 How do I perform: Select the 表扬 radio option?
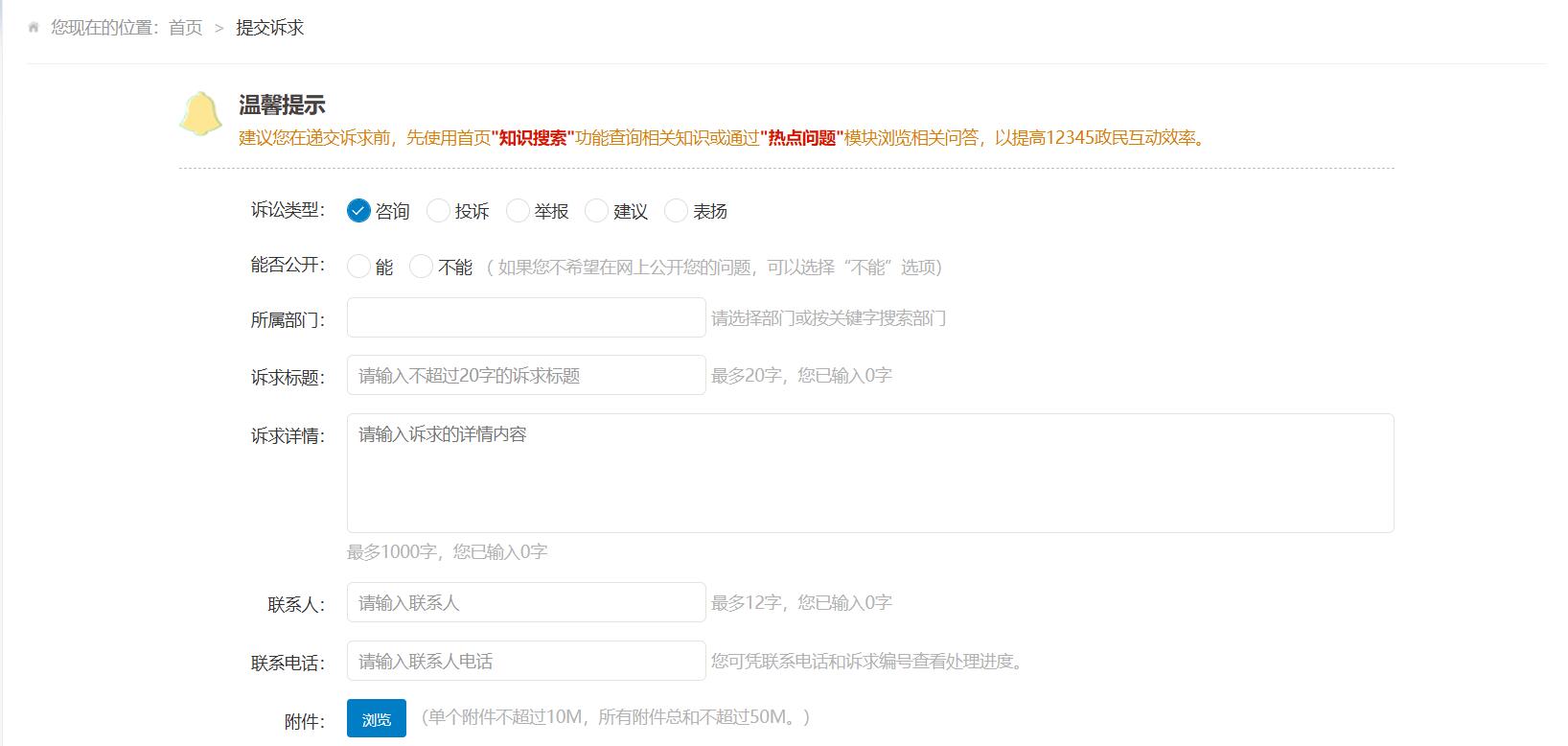676,211
